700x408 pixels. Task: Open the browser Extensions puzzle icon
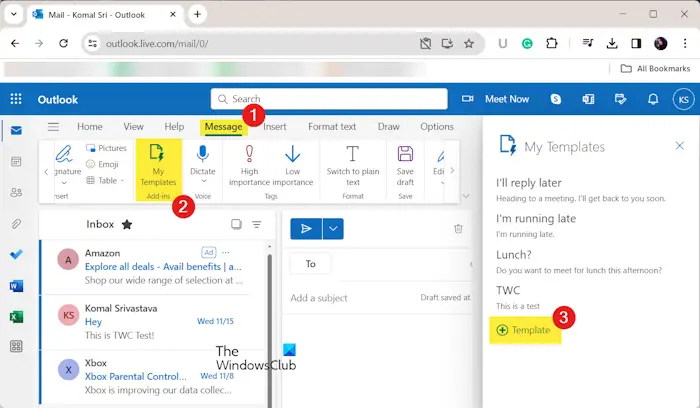[552, 43]
